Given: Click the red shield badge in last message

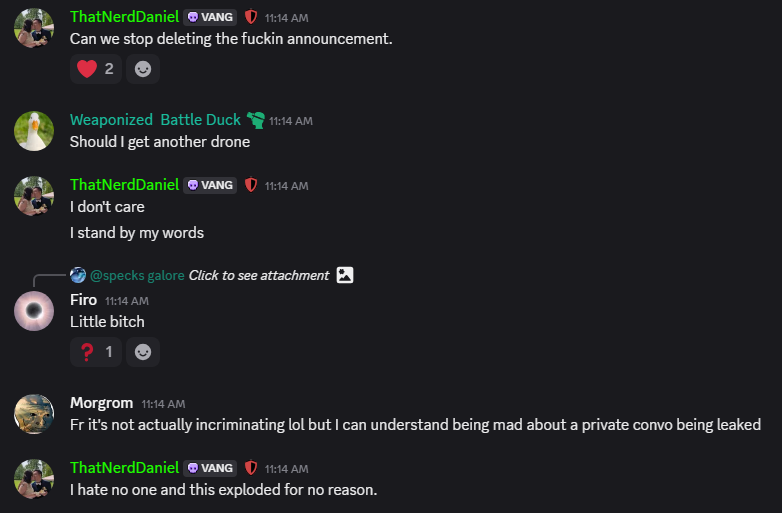Looking at the screenshot, I should coord(251,467).
